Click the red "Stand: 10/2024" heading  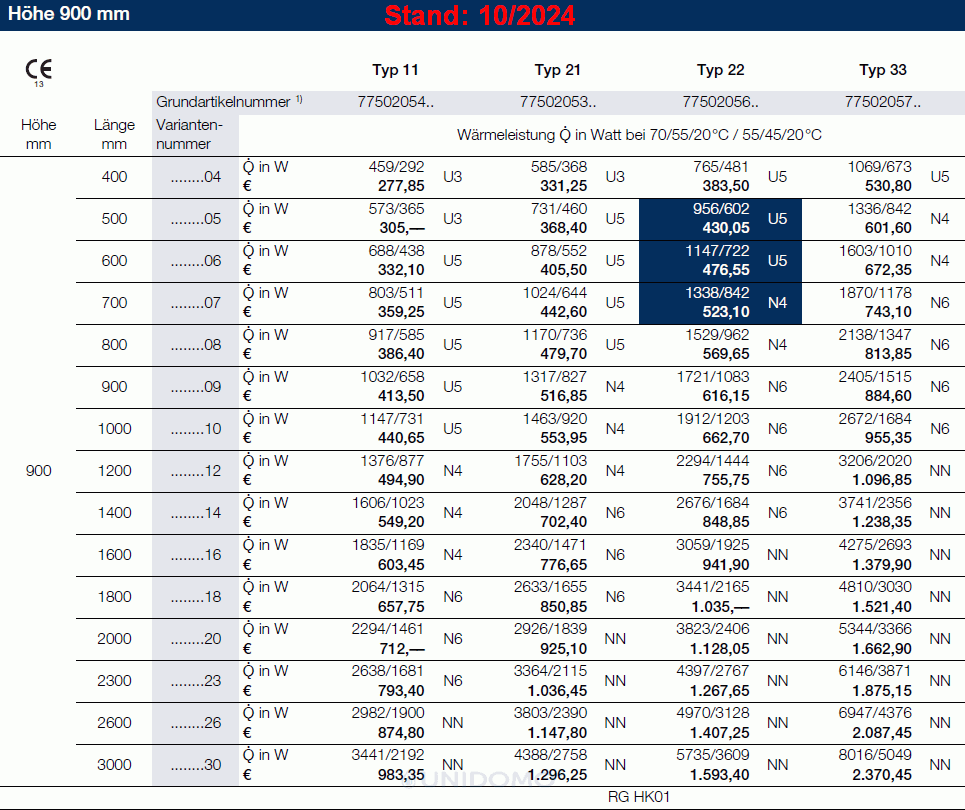(480, 16)
